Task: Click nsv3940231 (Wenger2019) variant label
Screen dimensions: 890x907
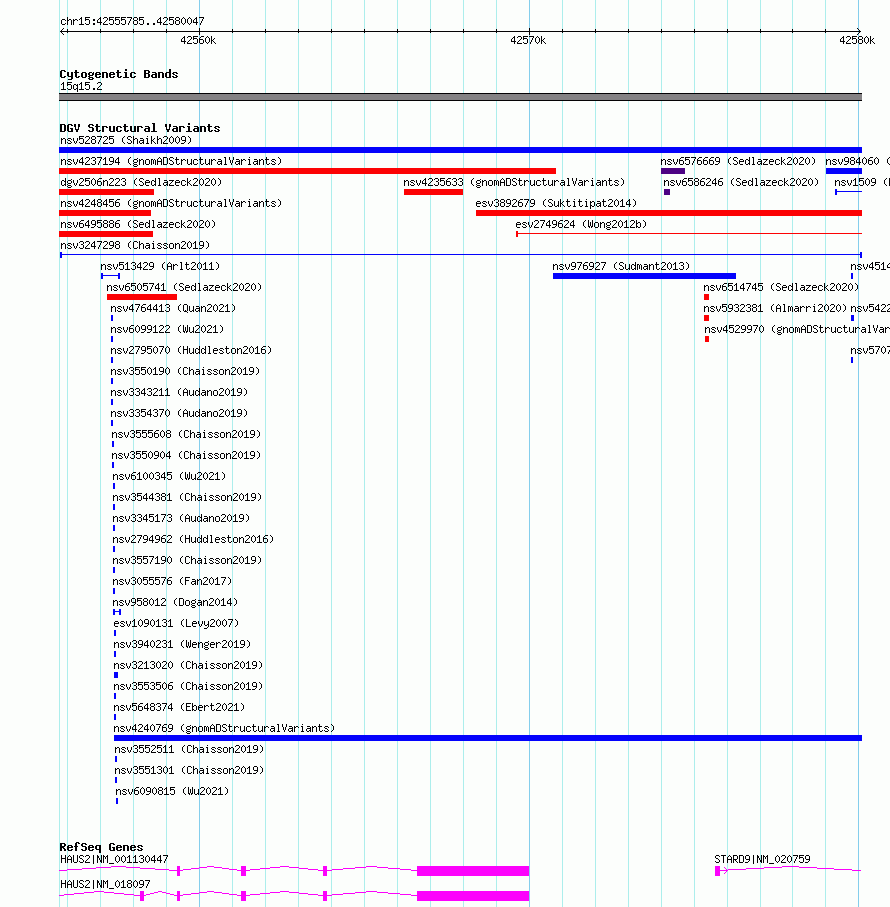Action: (182, 644)
